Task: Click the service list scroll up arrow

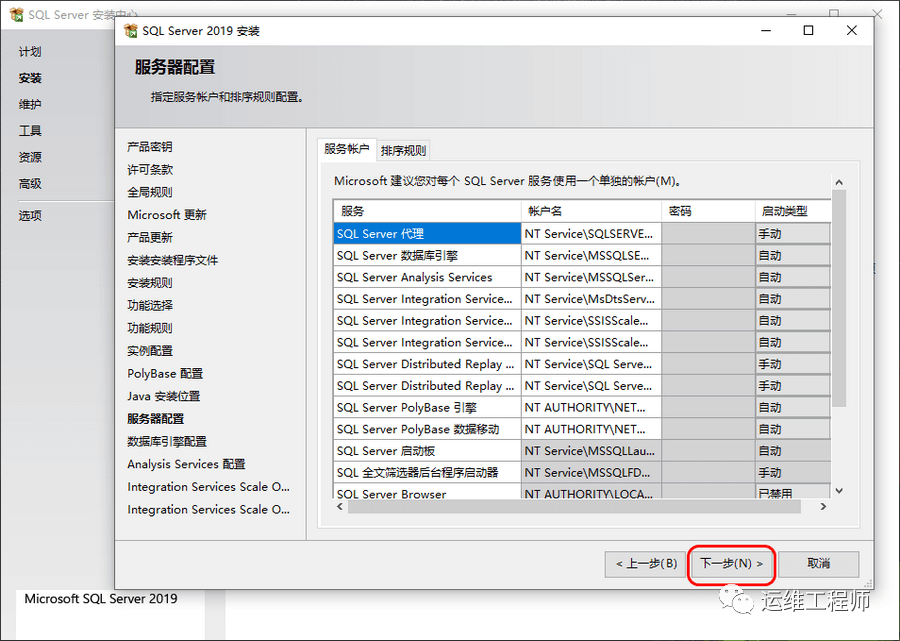Action: pos(839,182)
